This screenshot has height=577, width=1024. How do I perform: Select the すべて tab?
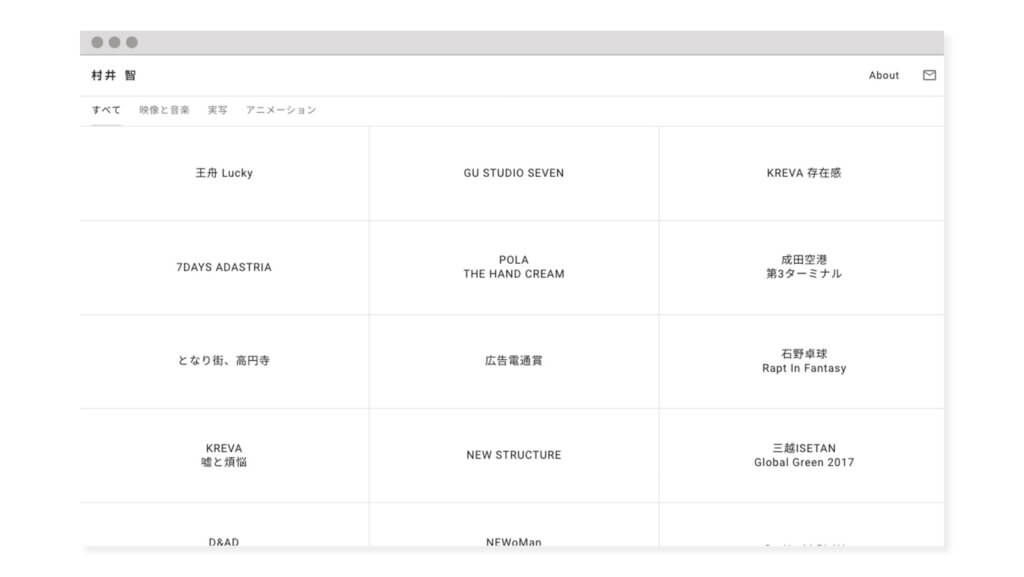click(106, 110)
